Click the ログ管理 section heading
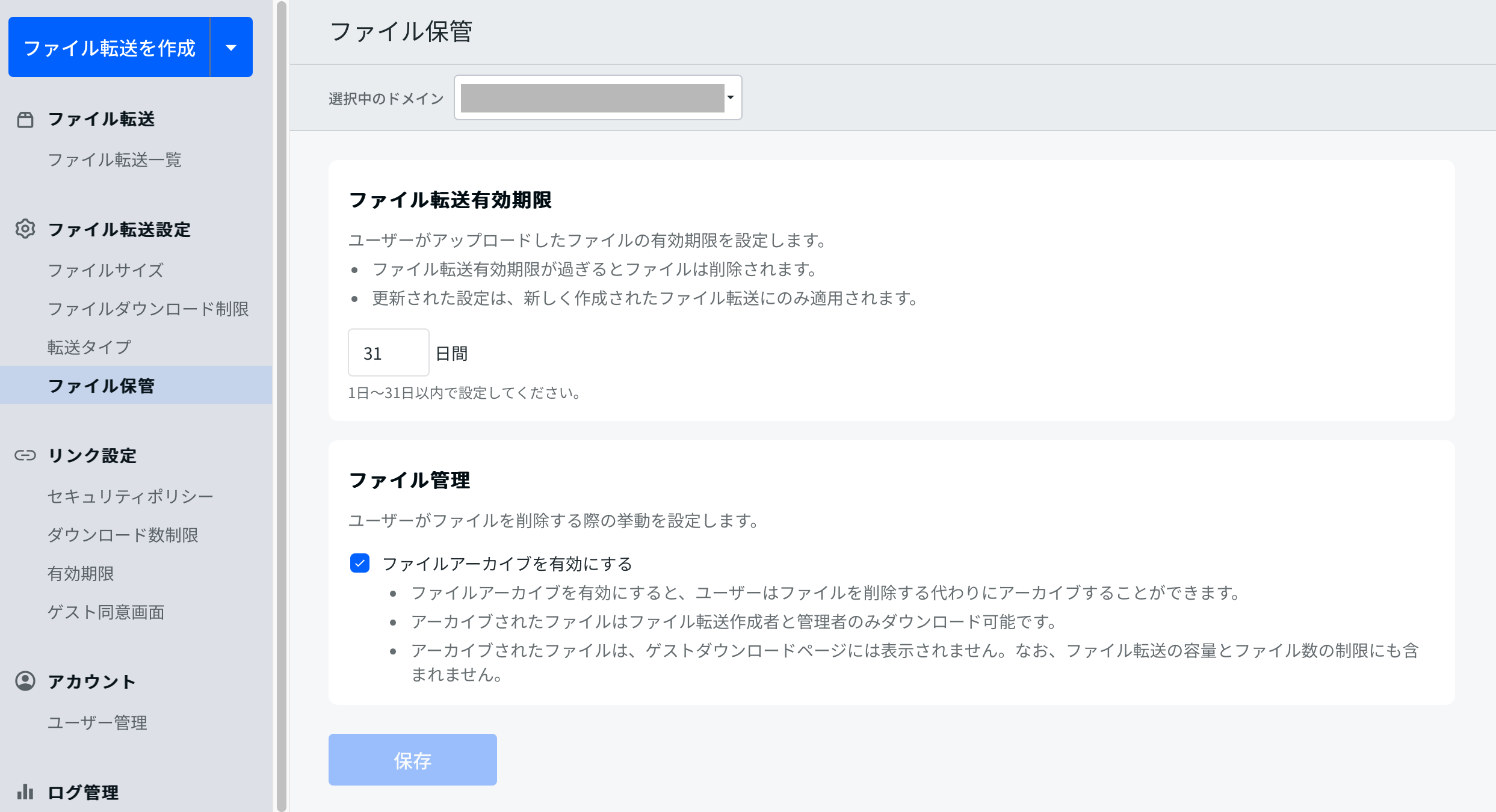Viewport: 1496px width, 812px height. (83, 792)
